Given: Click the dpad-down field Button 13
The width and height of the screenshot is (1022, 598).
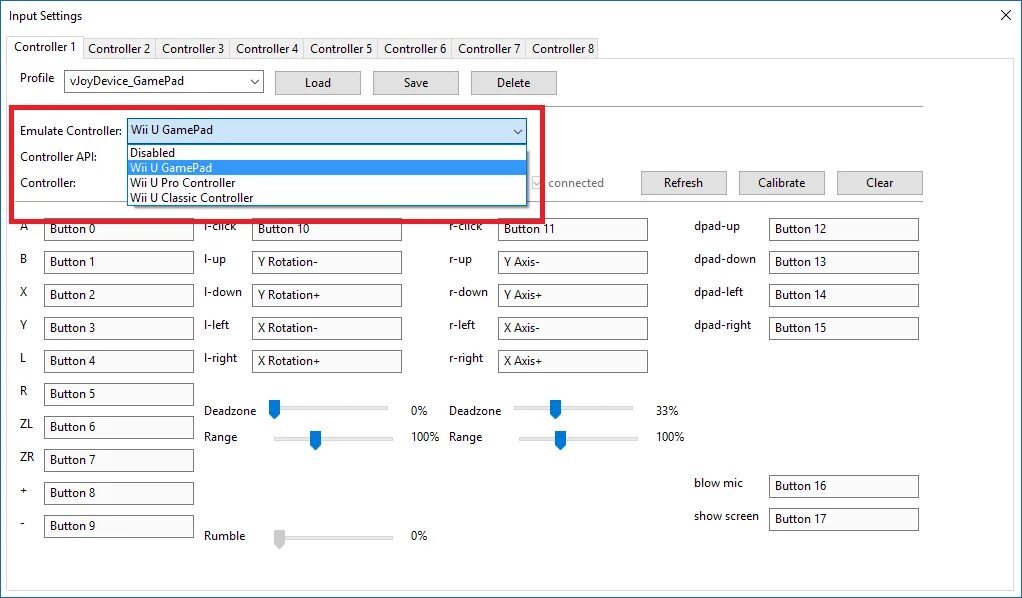Looking at the screenshot, I should coord(844,262).
